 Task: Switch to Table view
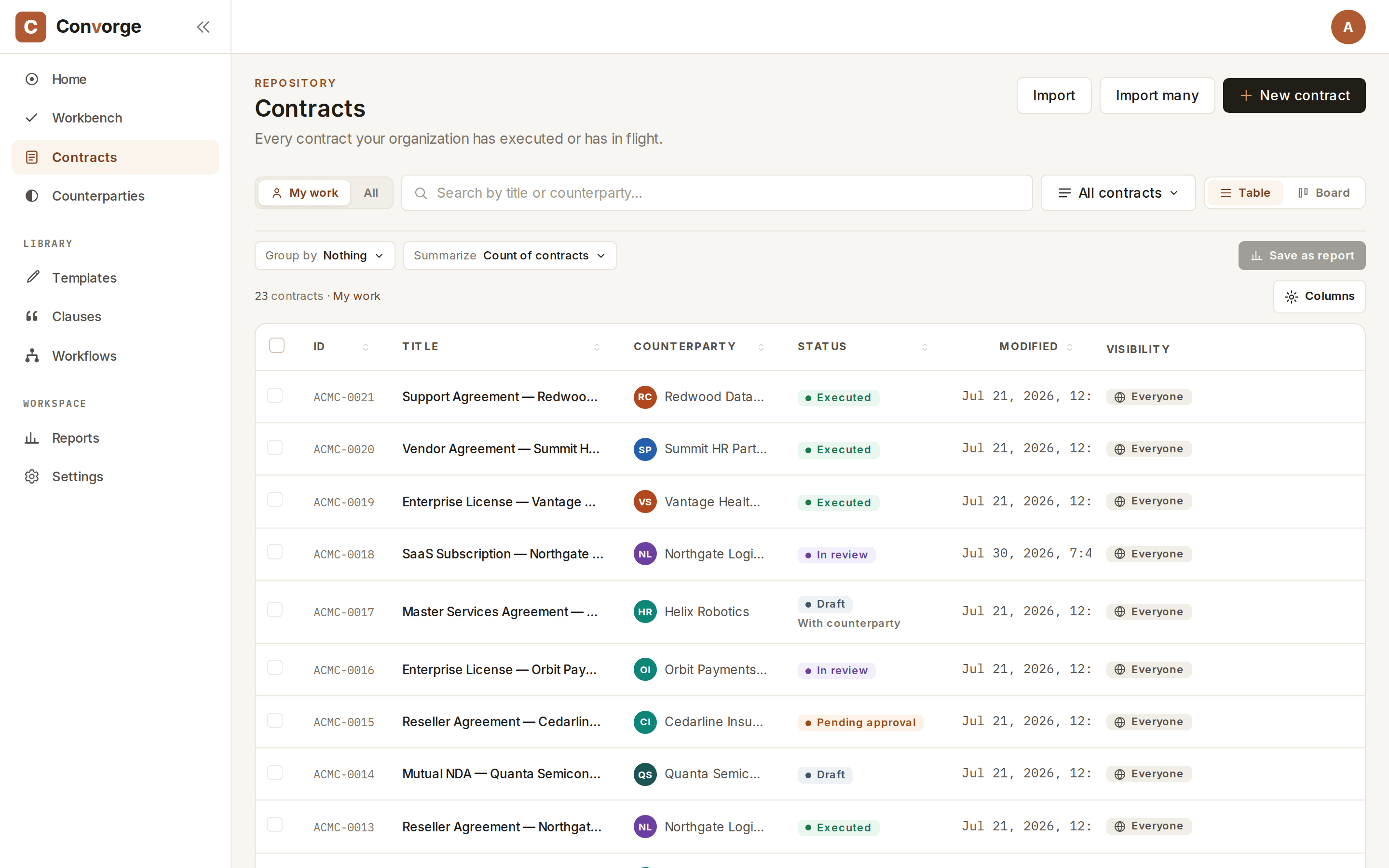[1244, 193]
